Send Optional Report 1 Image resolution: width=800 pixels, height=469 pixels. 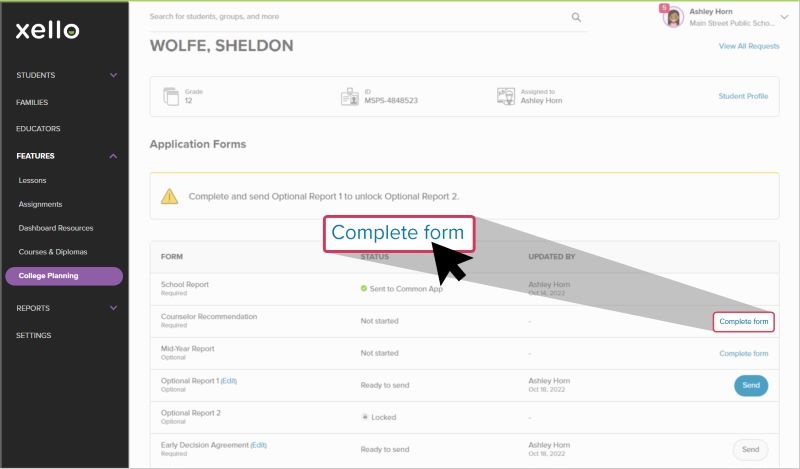[751, 385]
